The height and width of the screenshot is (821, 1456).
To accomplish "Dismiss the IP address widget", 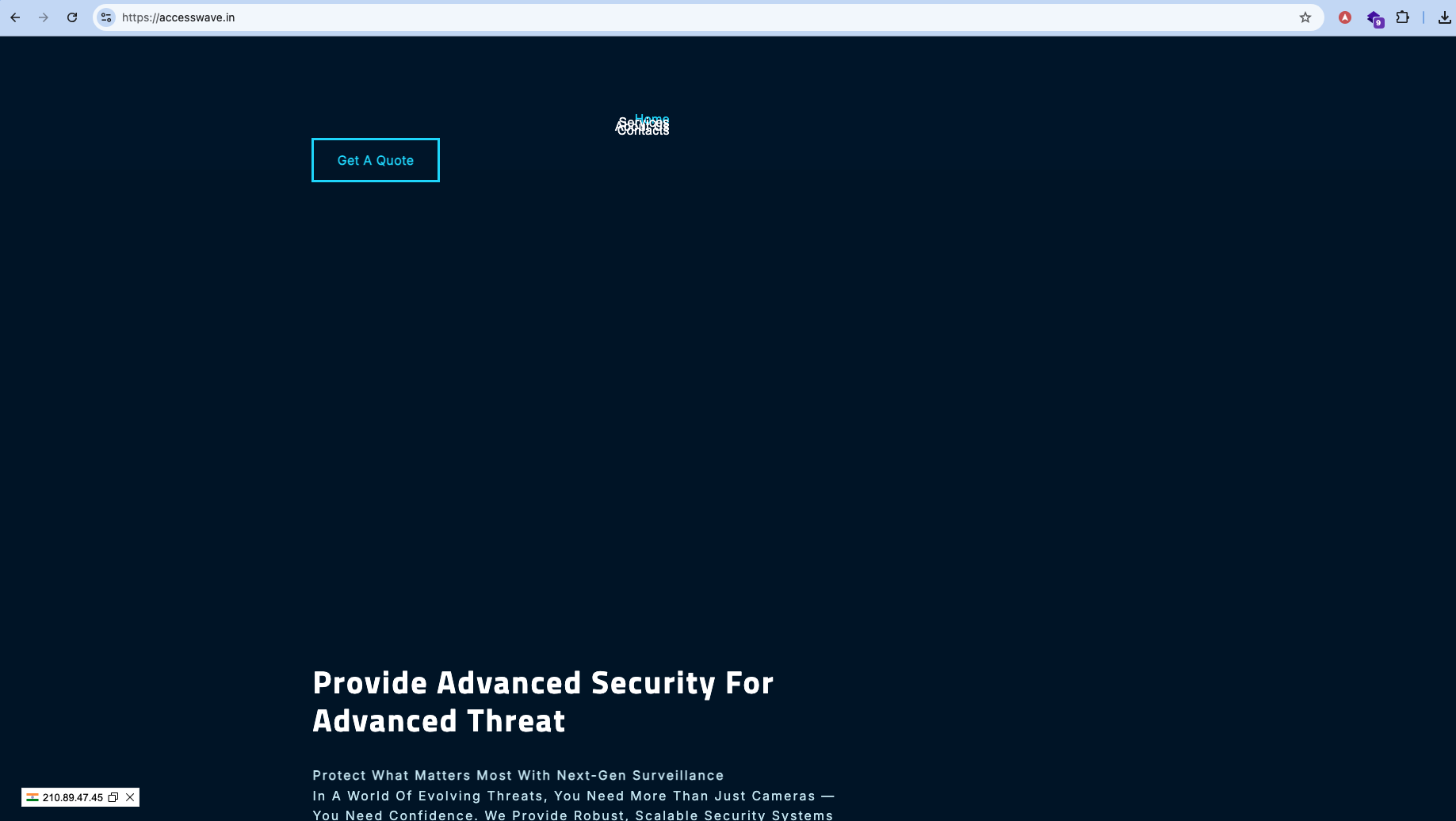I will click(130, 797).
